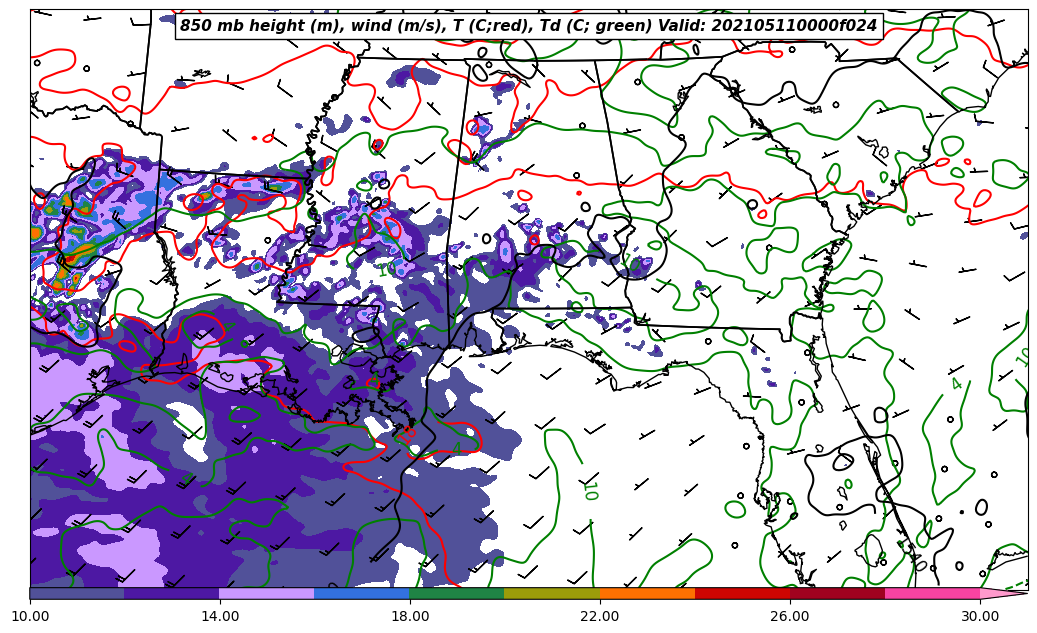Click the orange 22–24 colorbar segment
1037x633 pixels.
tap(647, 593)
